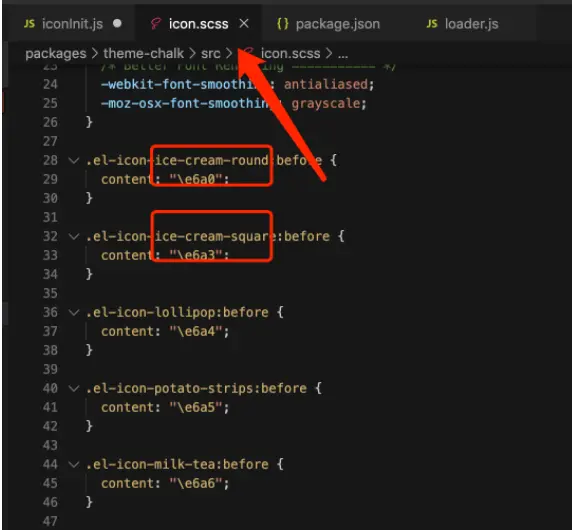Click the JS file icon on iconInit.js tab
This screenshot has height=530, width=572.
coord(29,24)
